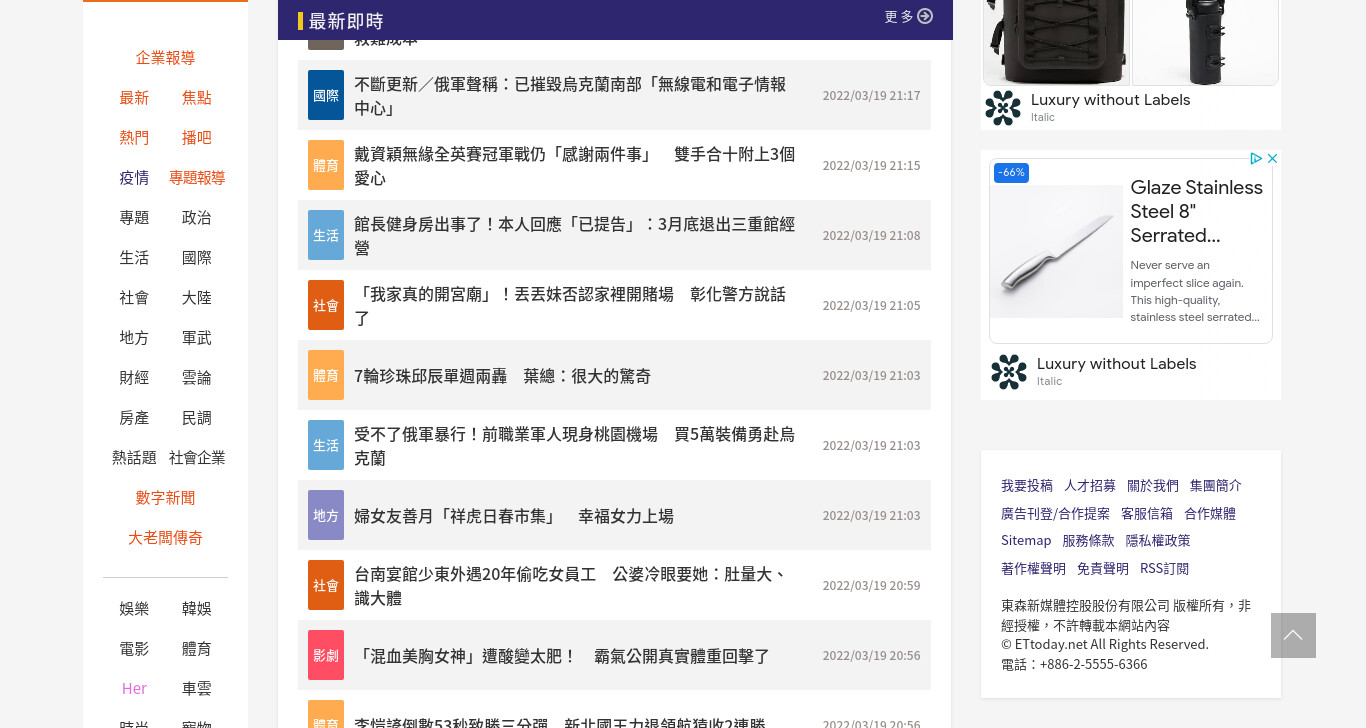Open article about 戴資穎無緣全英賽冠軍戰

click(x=574, y=166)
